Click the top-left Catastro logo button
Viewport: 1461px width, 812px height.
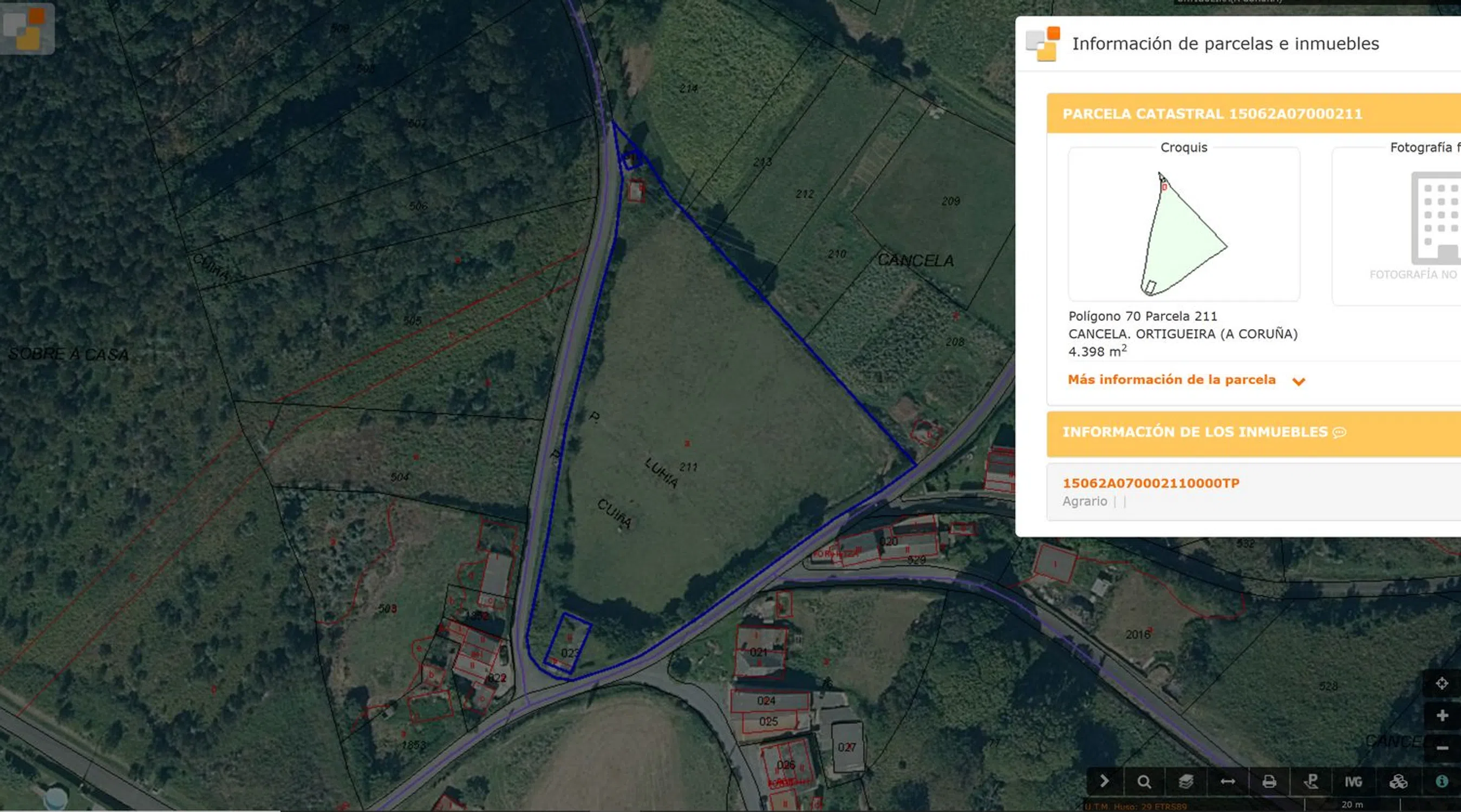[x=27, y=28]
